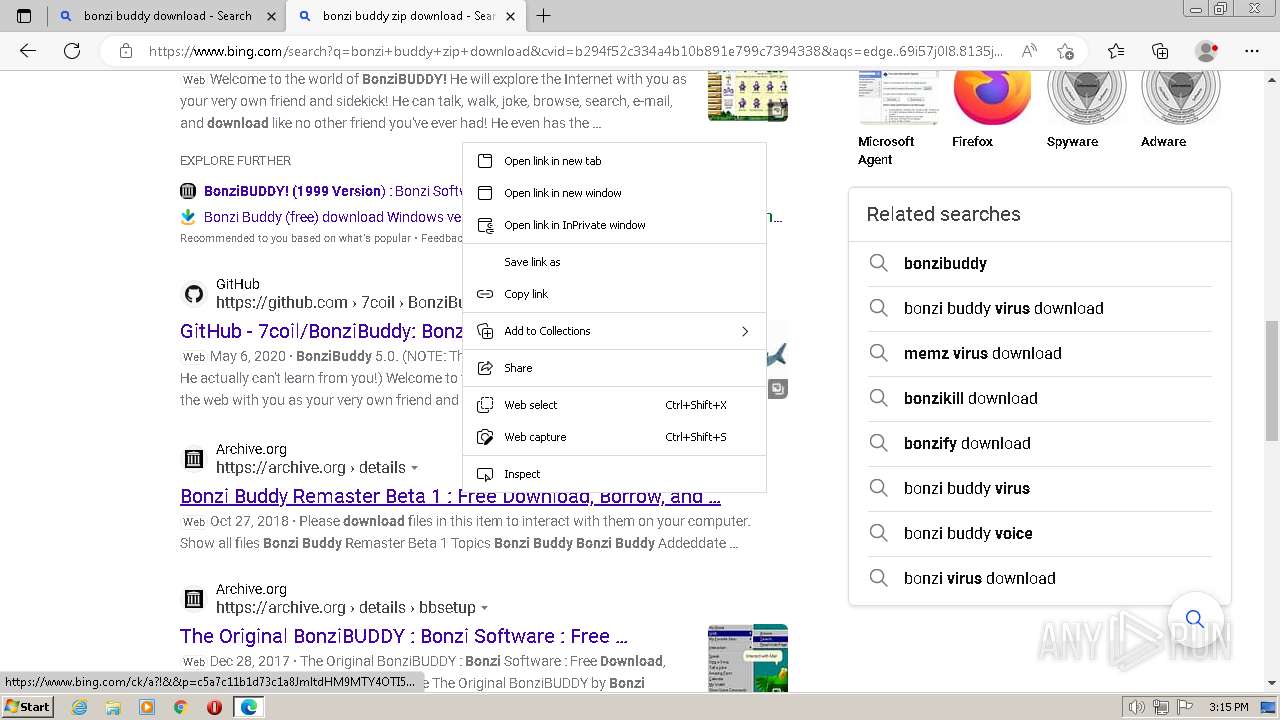The width and height of the screenshot is (1280, 720).
Task: Open Opera from taskbar
Action: 214,707
